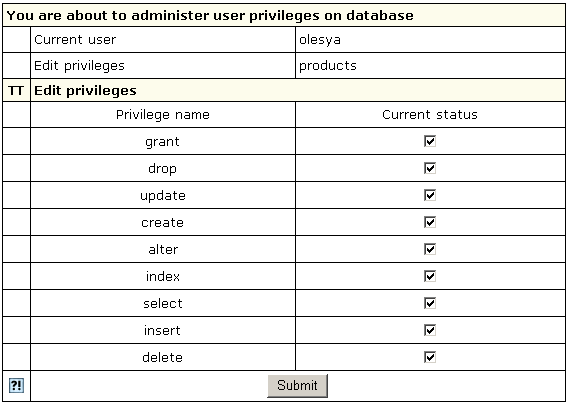570x403 pixels.
Task: Disable the index privilege checkbox
Action: coord(430,276)
